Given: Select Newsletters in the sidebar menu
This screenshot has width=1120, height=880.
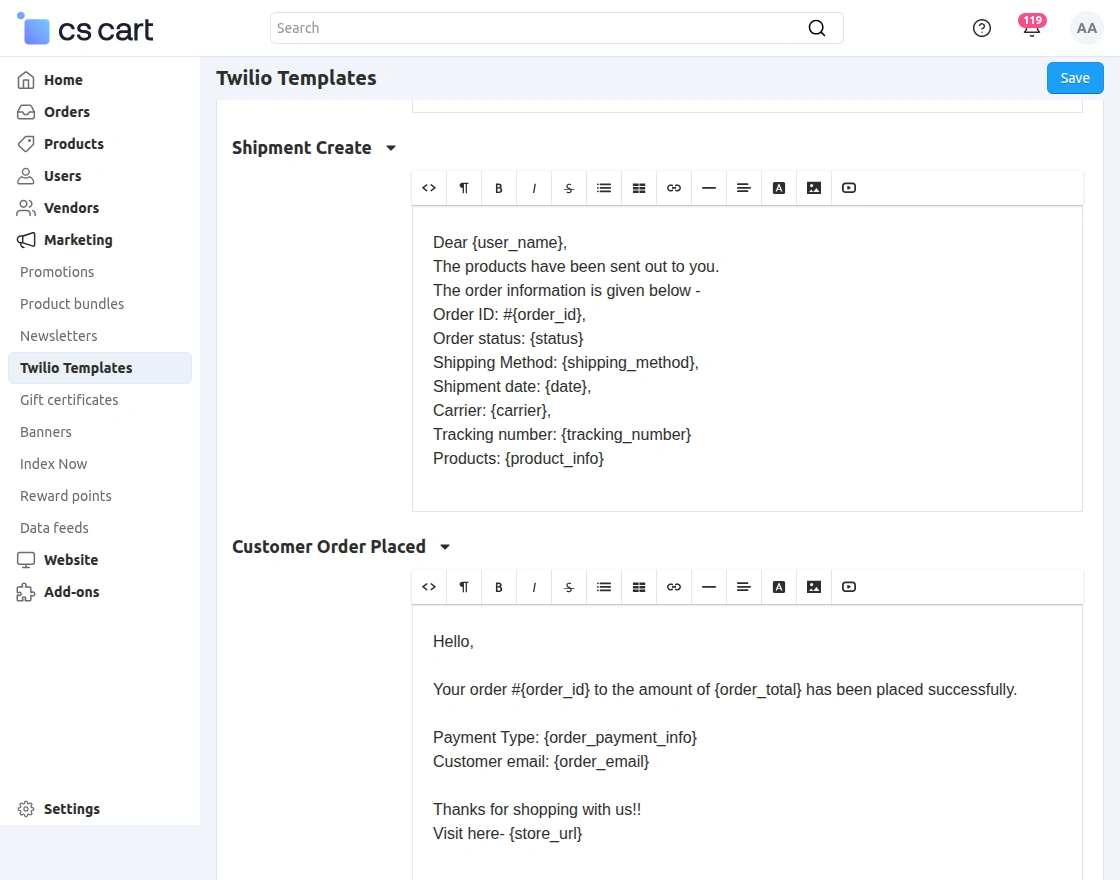Looking at the screenshot, I should click(x=58, y=336).
